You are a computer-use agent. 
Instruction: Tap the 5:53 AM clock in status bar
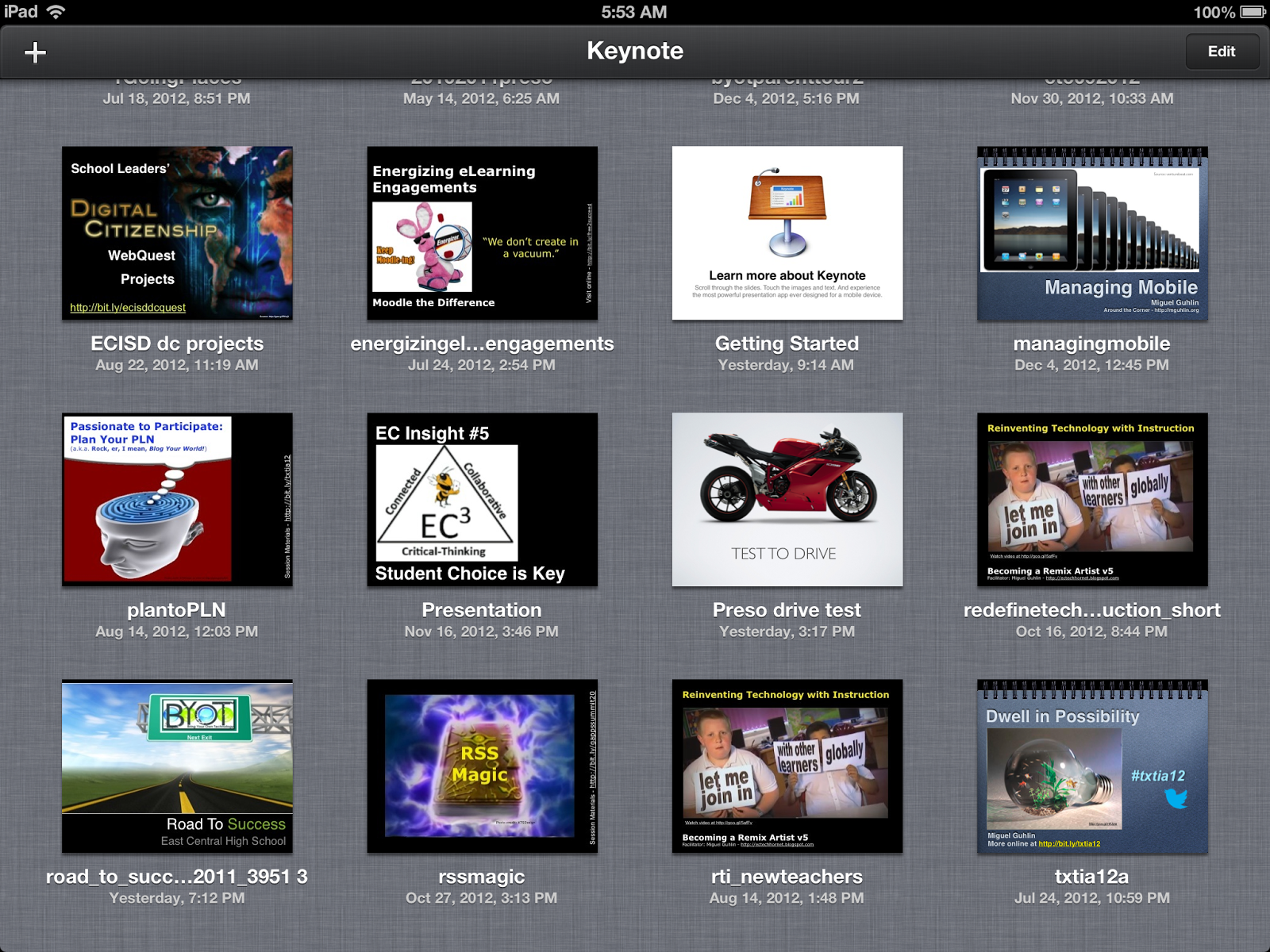pyautogui.click(x=634, y=12)
